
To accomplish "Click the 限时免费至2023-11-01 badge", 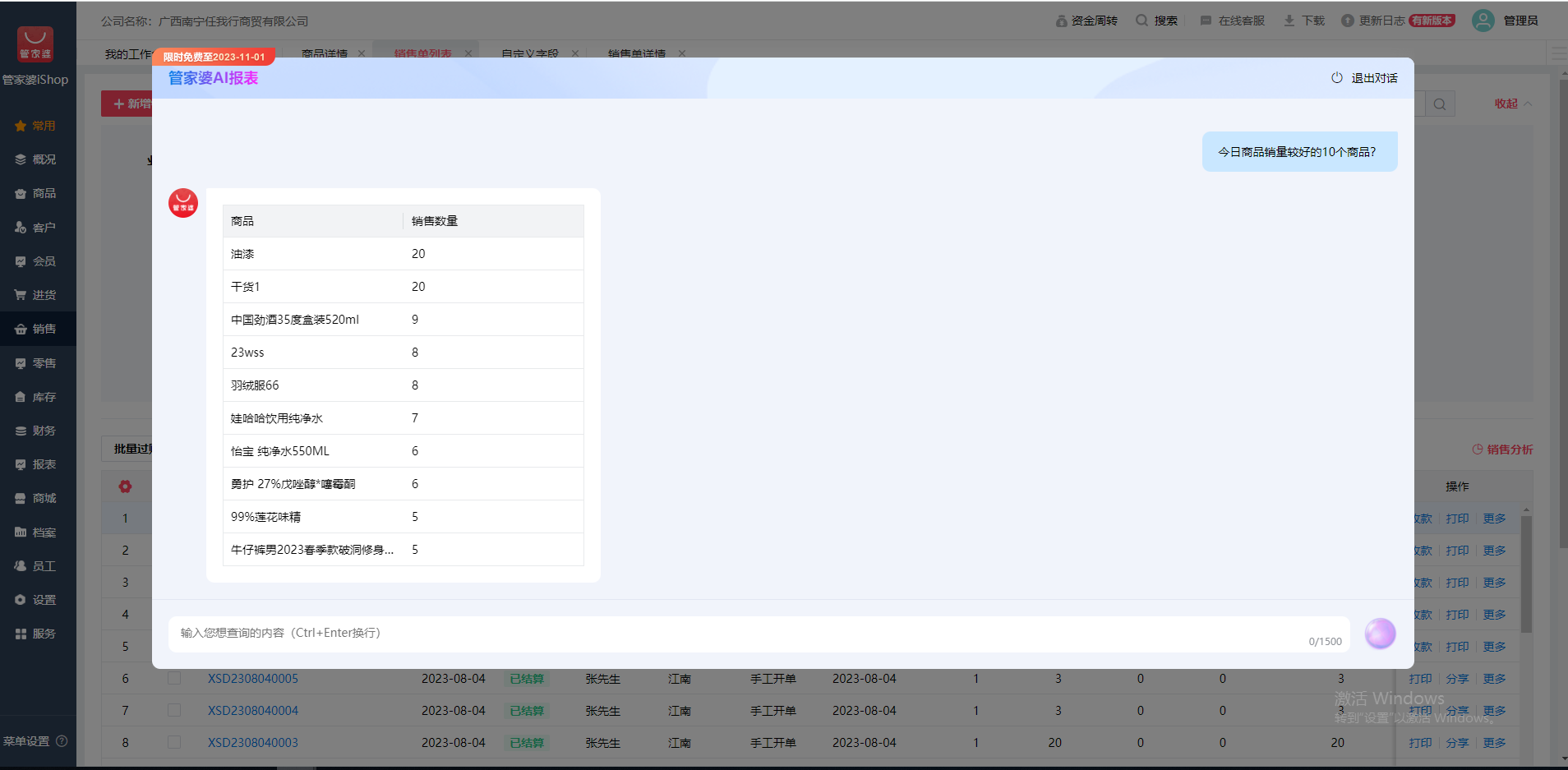I will click(214, 57).
